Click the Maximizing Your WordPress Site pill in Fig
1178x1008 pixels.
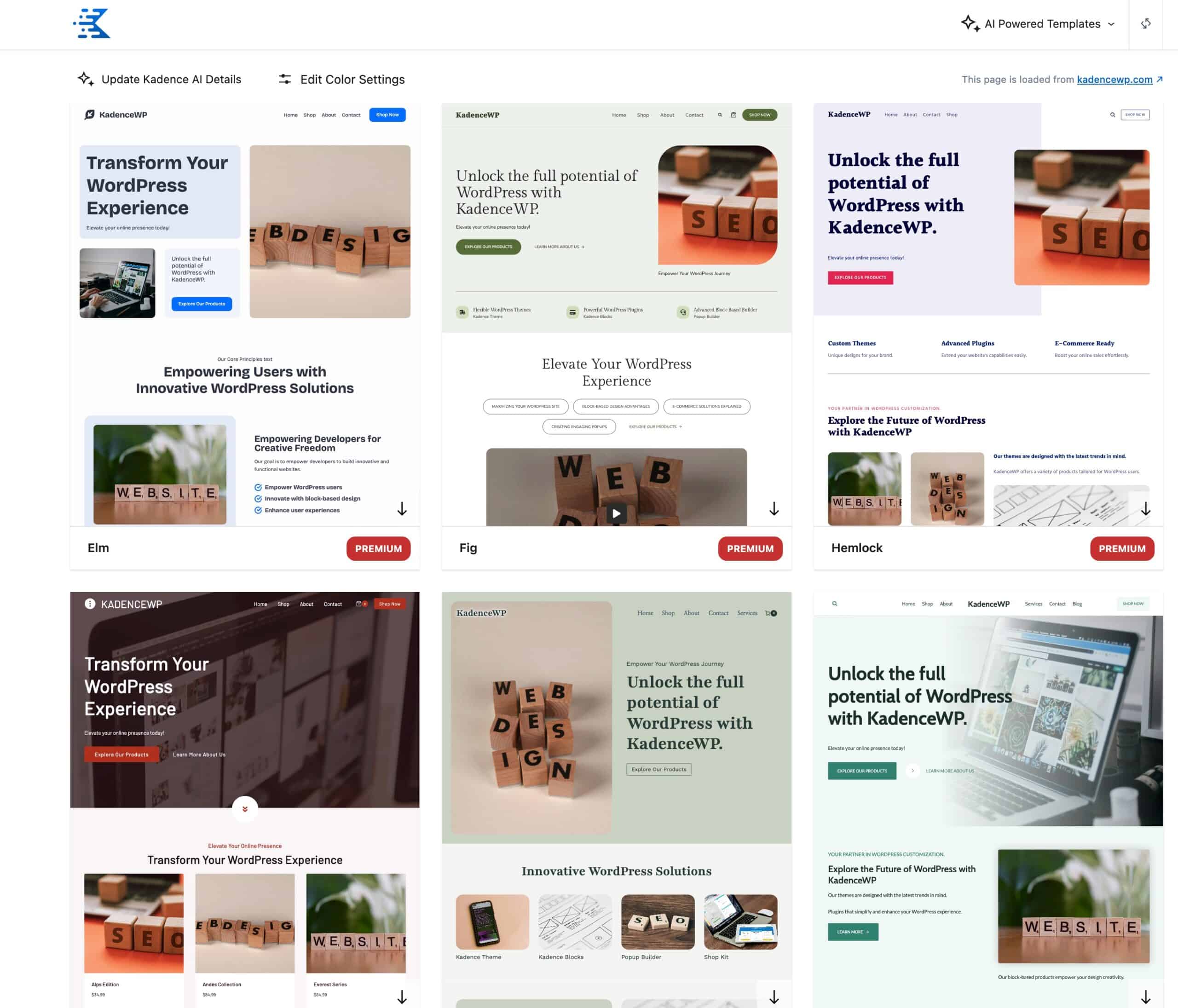click(x=525, y=407)
